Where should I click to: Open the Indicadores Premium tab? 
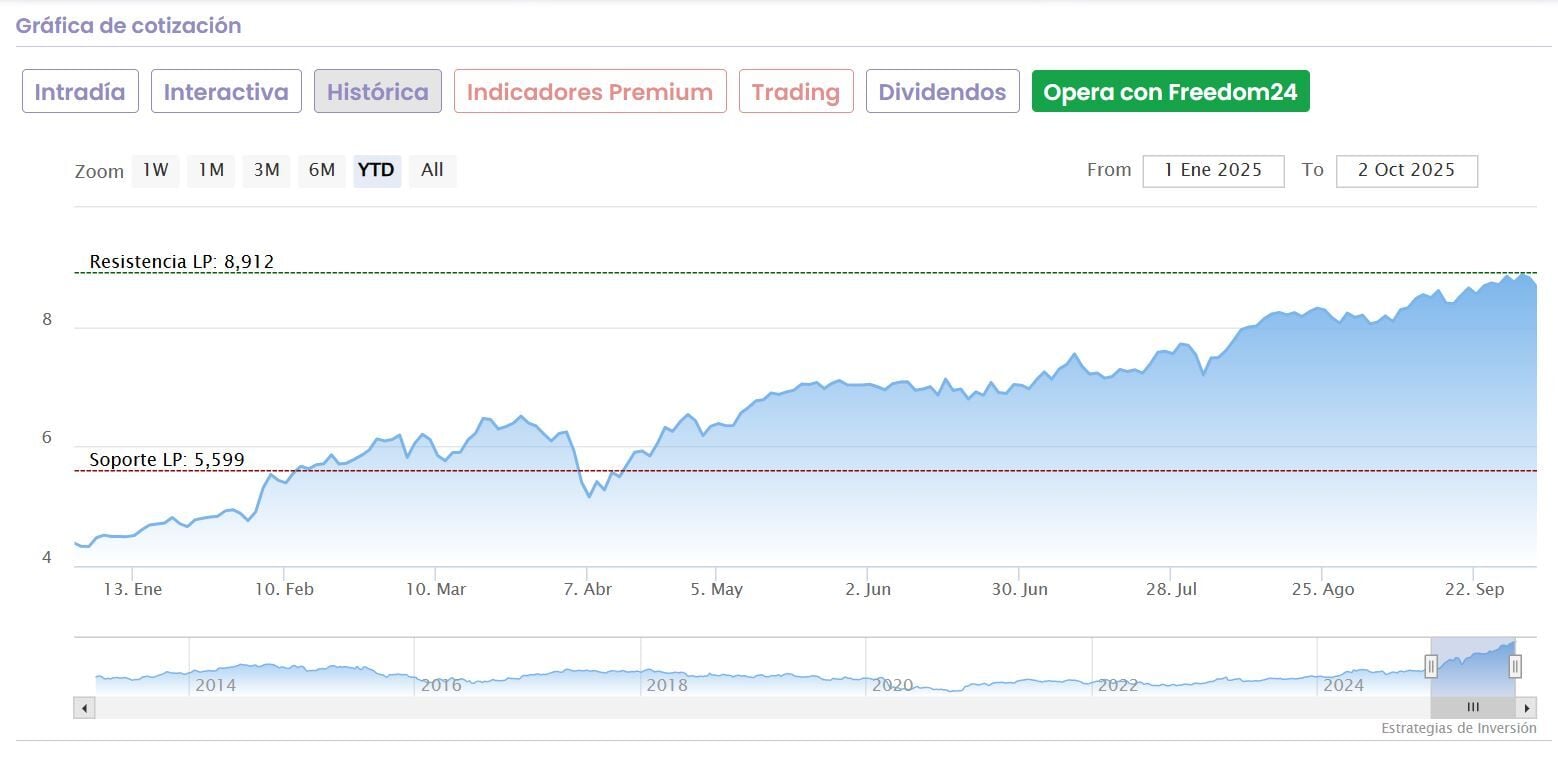(x=590, y=92)
